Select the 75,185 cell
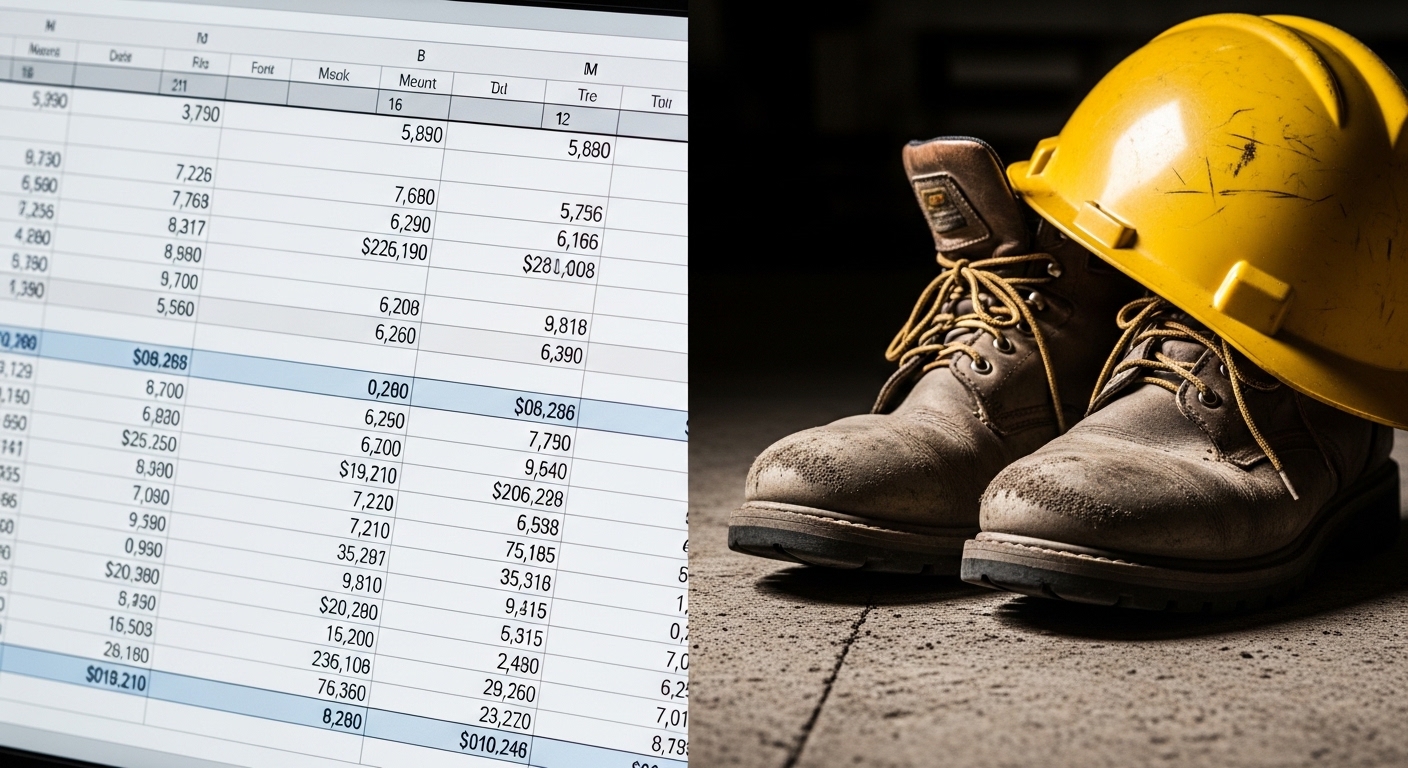 530,551
